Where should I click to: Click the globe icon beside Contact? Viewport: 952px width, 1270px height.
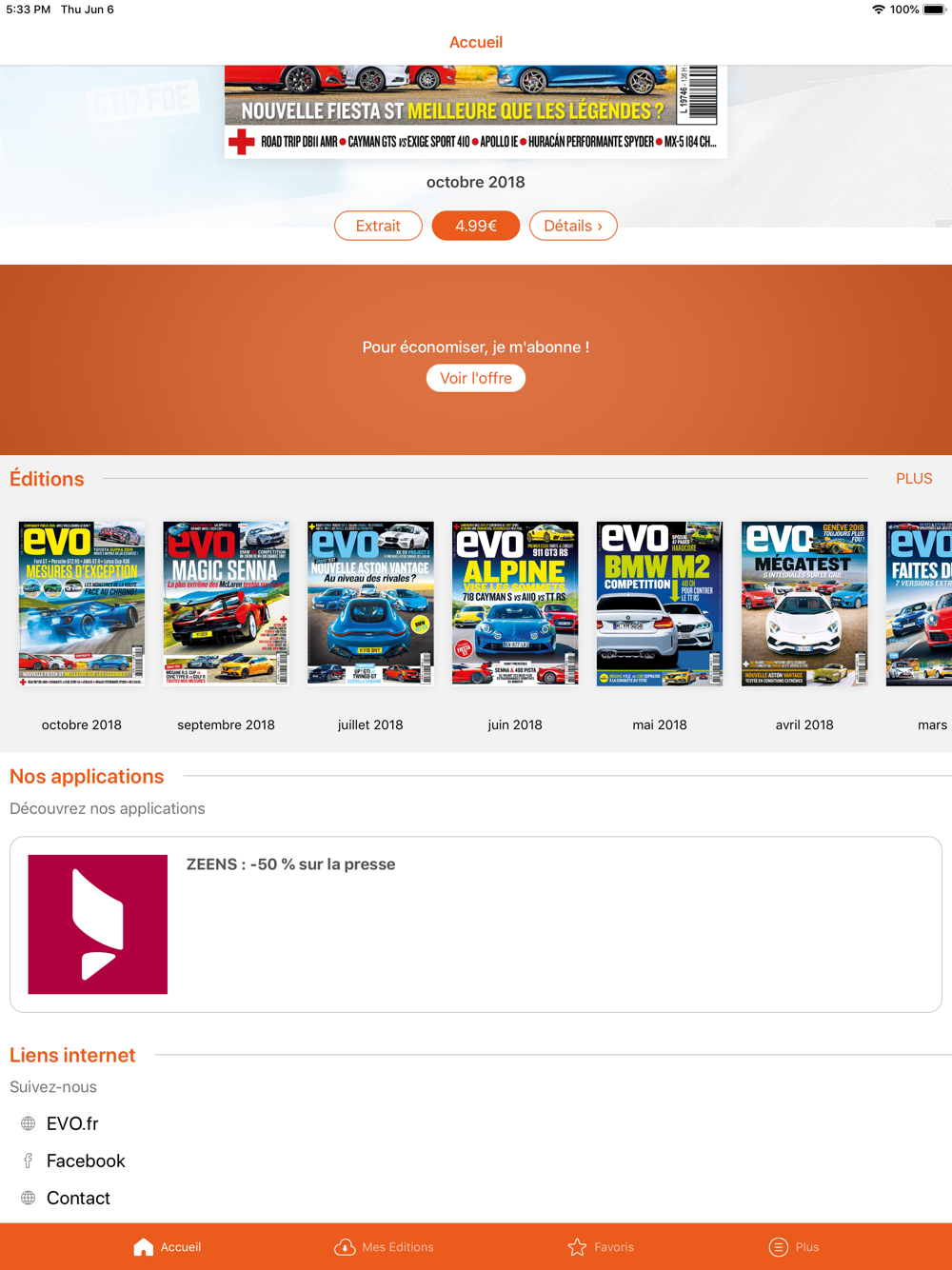29,1199
